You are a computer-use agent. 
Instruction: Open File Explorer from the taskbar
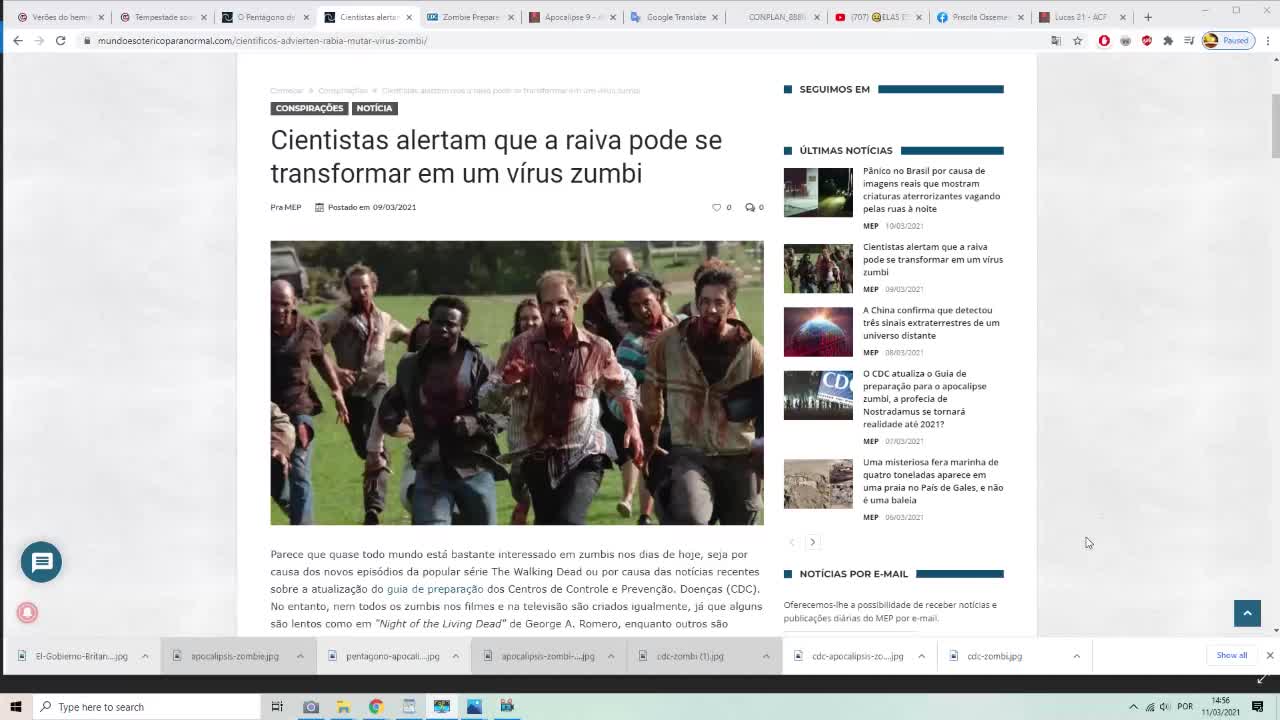click(x=343, y=707)
